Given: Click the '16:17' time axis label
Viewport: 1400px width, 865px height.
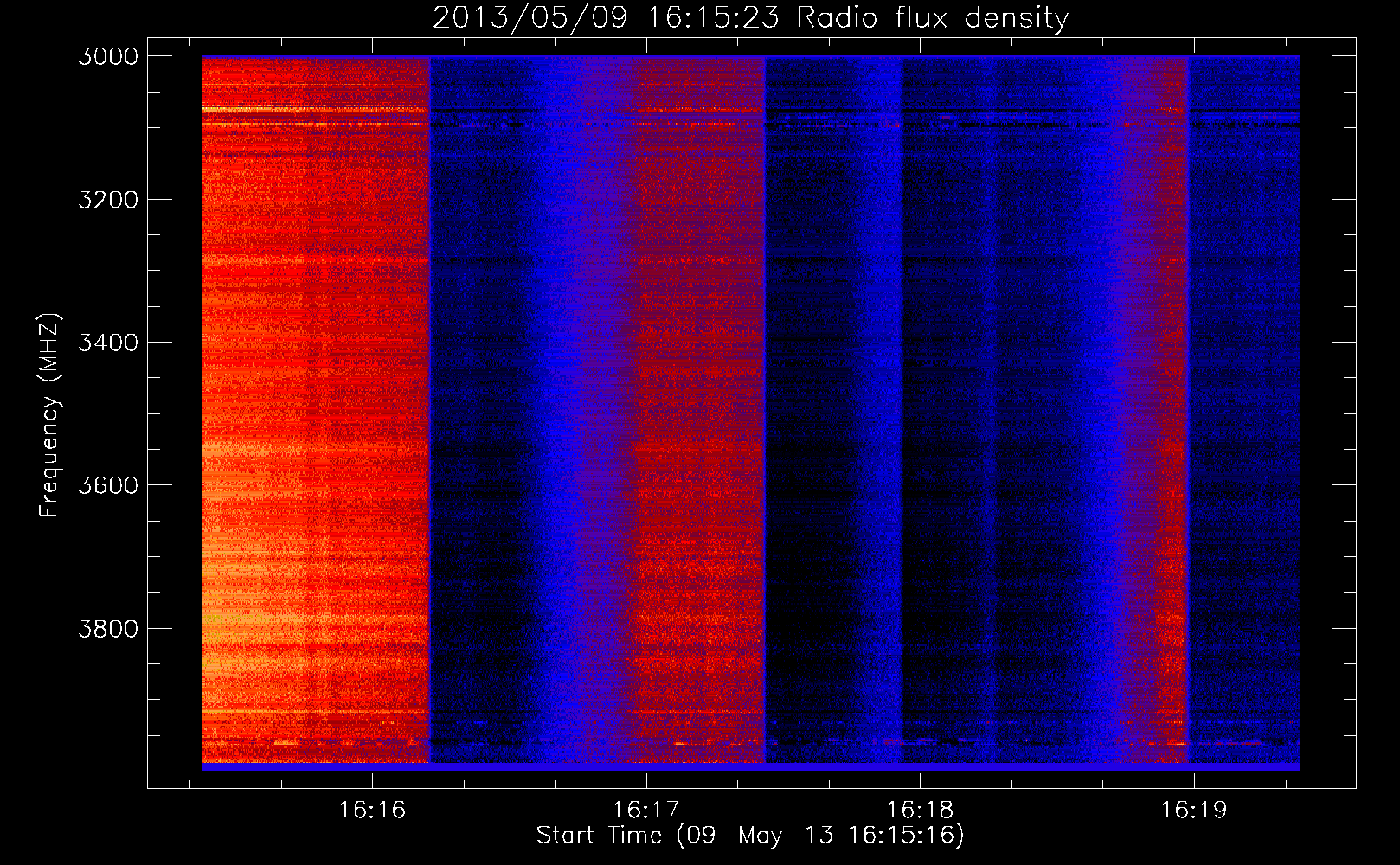Looking at the screenshot, I should (x=646, y=810).
